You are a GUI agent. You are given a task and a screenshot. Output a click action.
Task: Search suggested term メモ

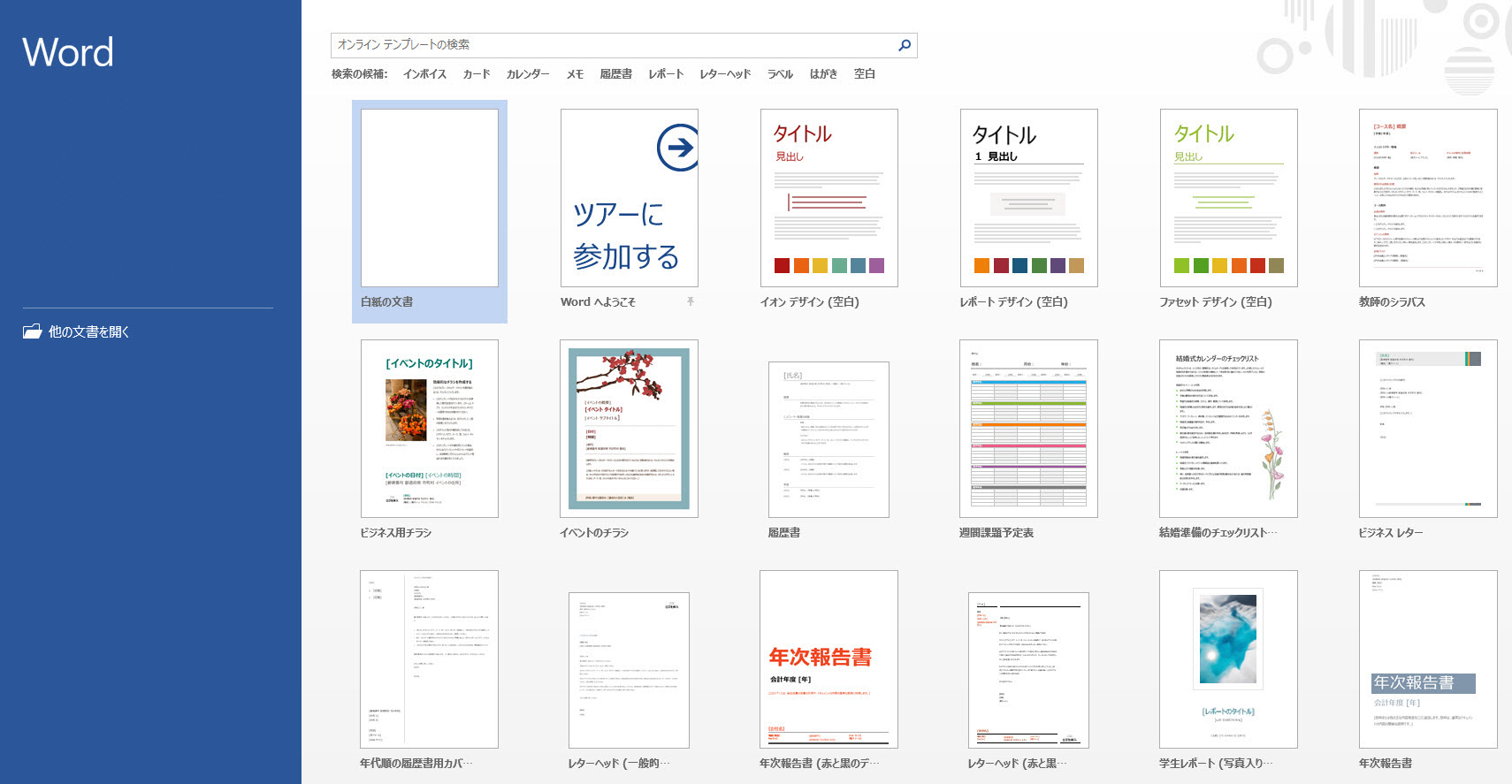tap(575, 74)
